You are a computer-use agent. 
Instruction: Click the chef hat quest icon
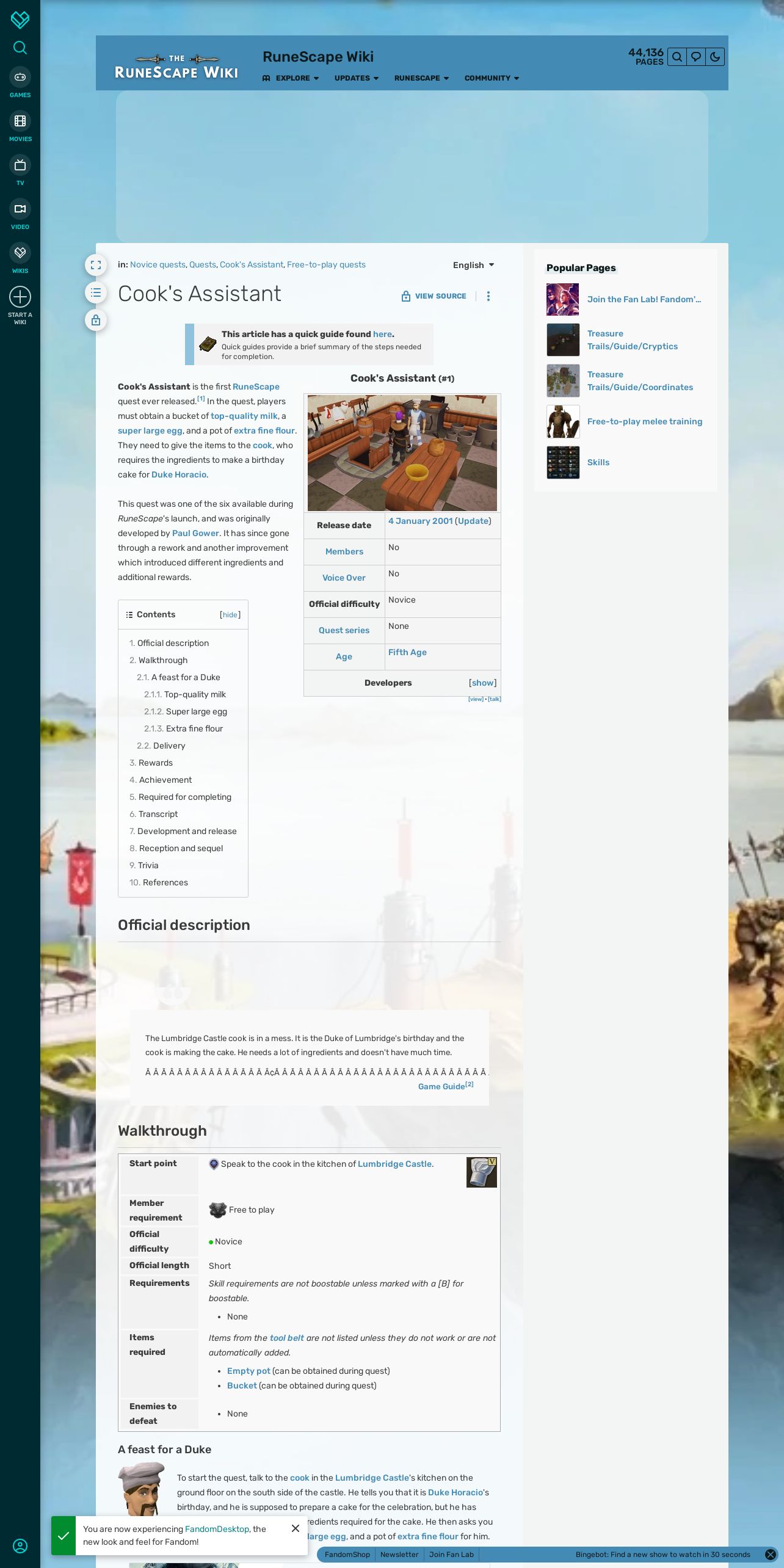(x=482, y=1172)
